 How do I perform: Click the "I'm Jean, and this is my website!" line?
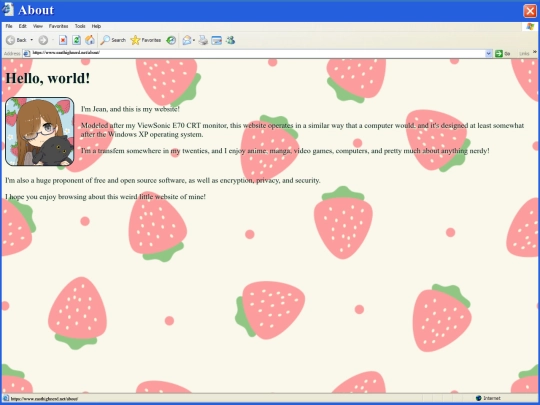(130, 109)
